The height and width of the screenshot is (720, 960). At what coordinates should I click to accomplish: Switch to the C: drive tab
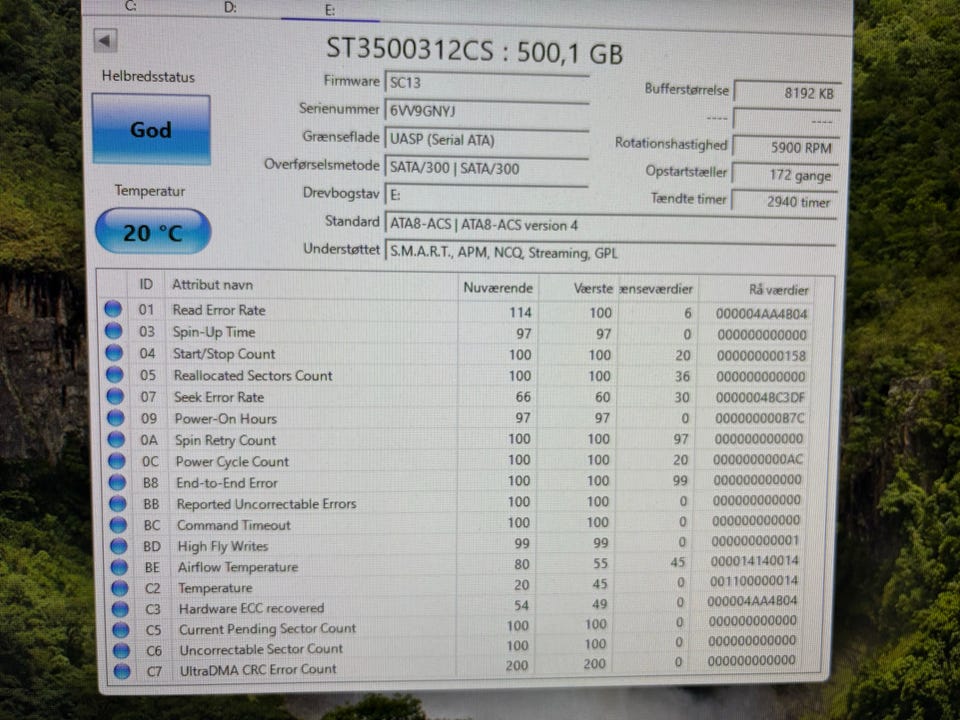pyautogui.click(x=130, y=6)
